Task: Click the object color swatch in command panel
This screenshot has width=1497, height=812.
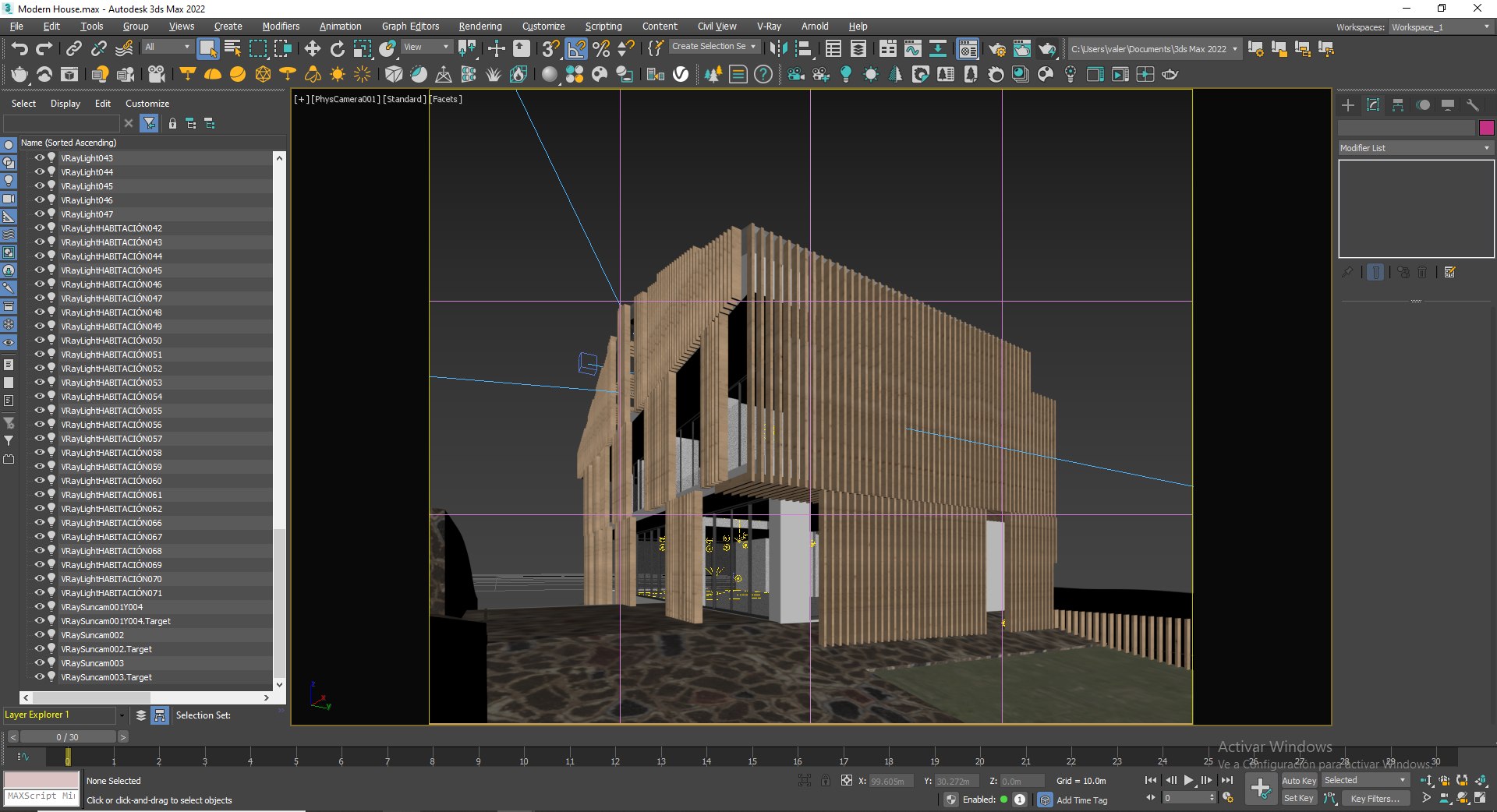Action: tap(1486, 128)
